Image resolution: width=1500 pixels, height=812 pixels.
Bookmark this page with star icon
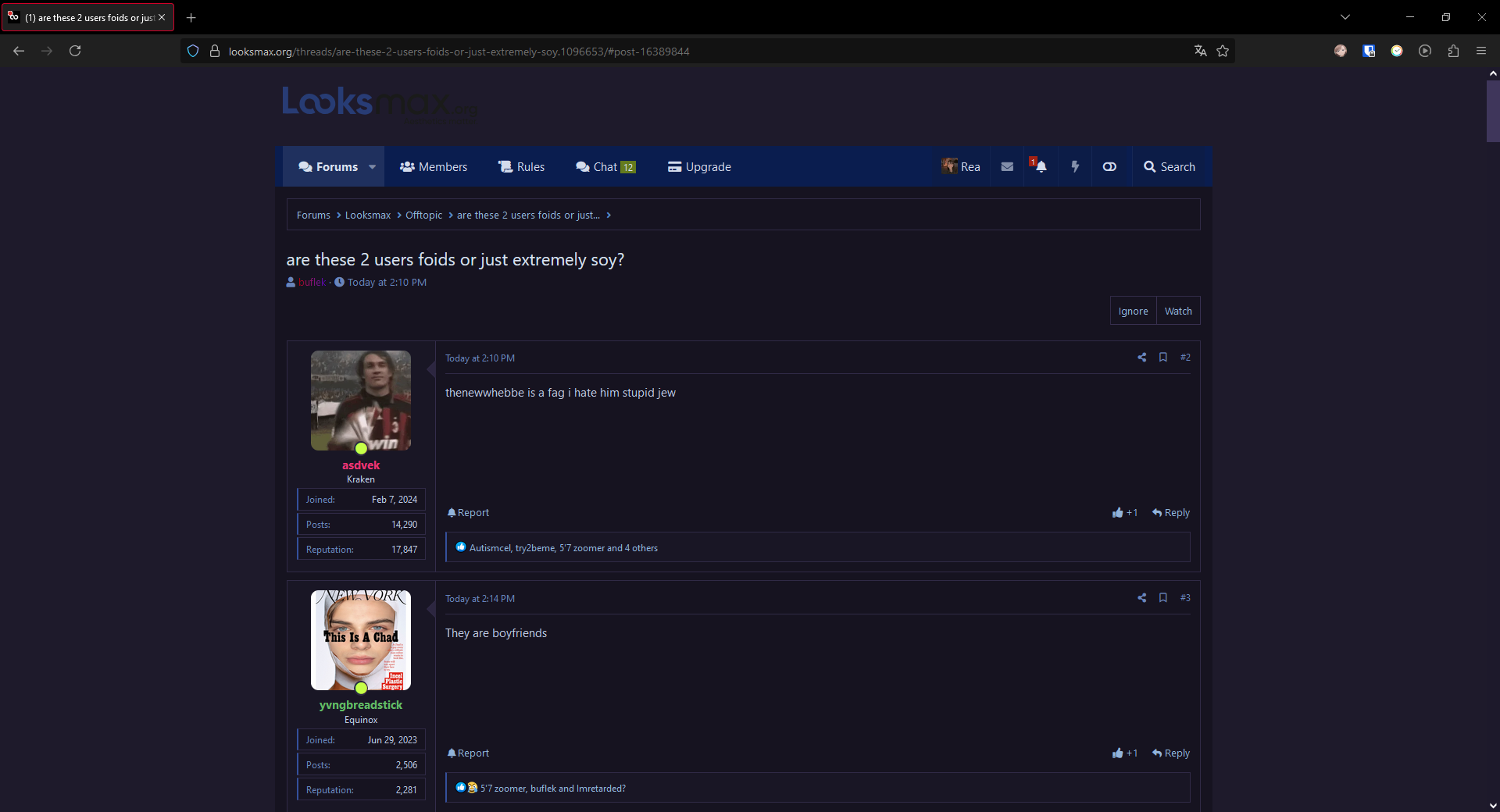(1223, 52)
